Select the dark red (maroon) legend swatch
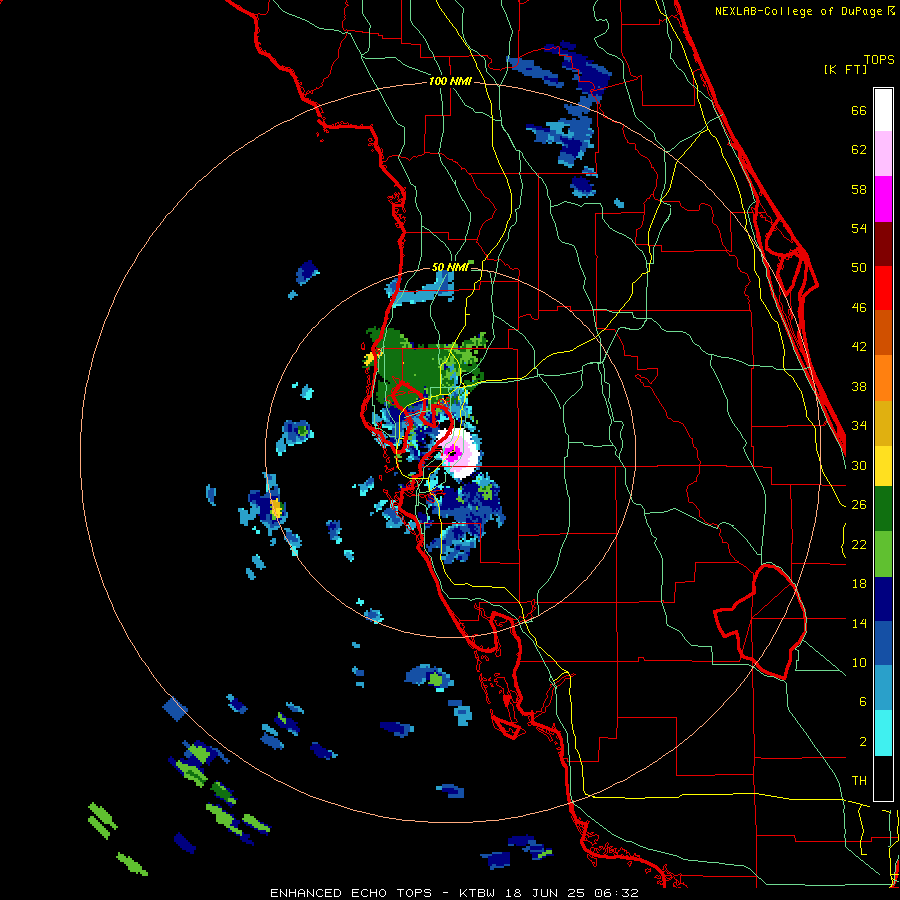The height and width of the screenshot is (900, 900). 883,244
